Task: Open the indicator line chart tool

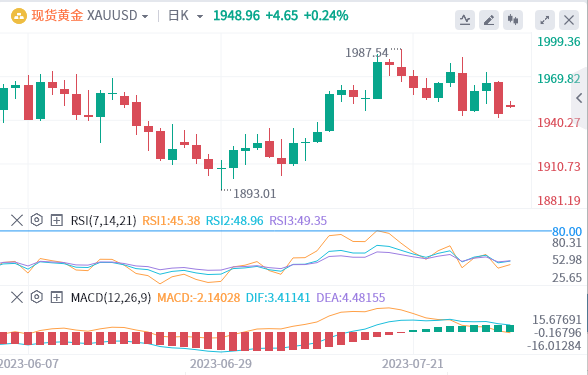Action: tap(465, 20)
